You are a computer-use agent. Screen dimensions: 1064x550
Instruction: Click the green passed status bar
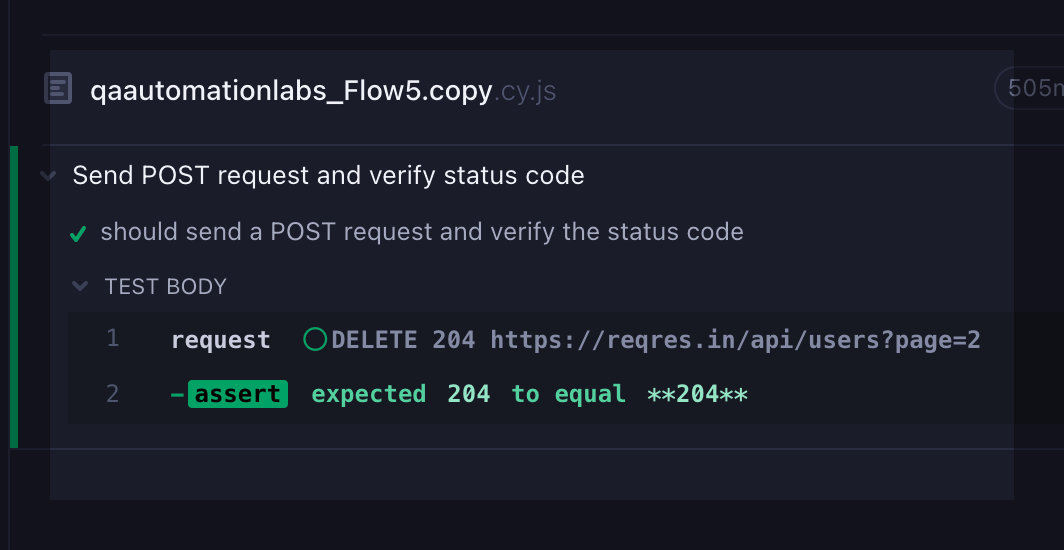point(14,297)
